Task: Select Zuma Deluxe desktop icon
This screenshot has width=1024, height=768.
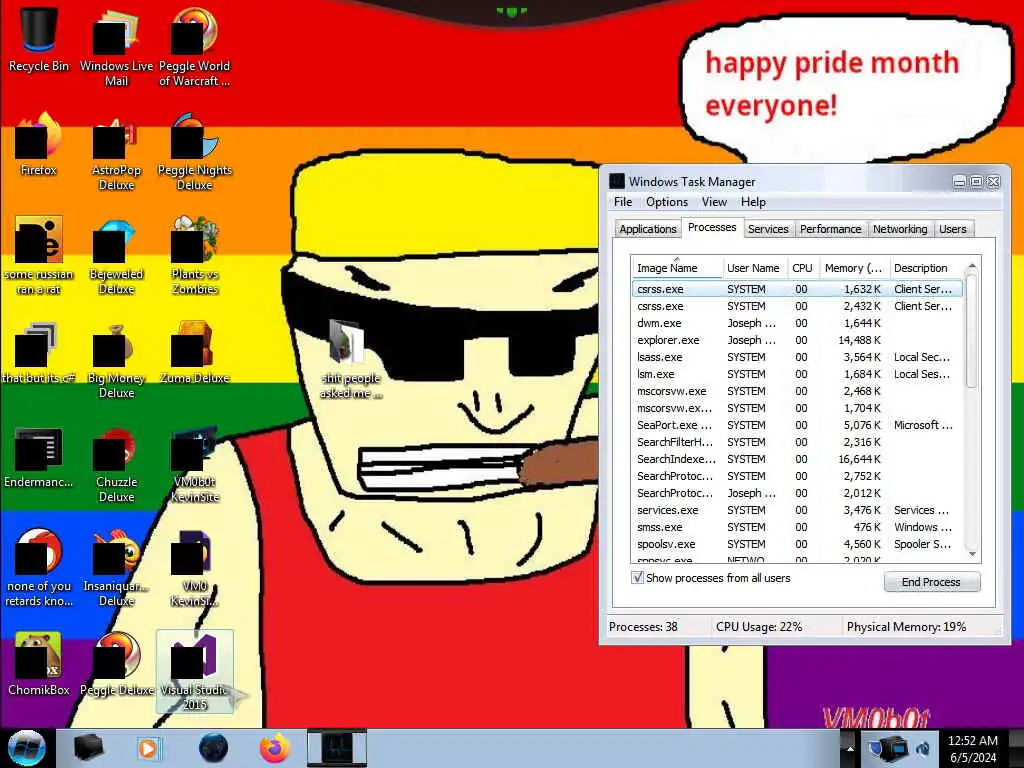Action: click(194, 353)
